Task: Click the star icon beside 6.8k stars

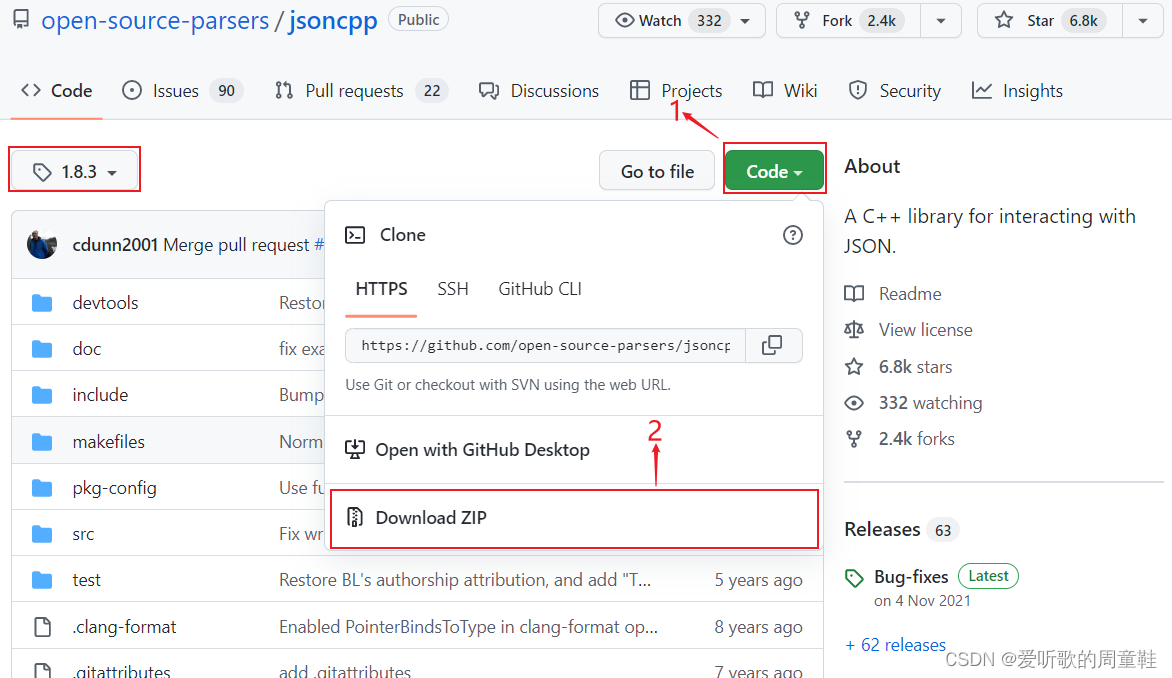Action: (854, 366)
